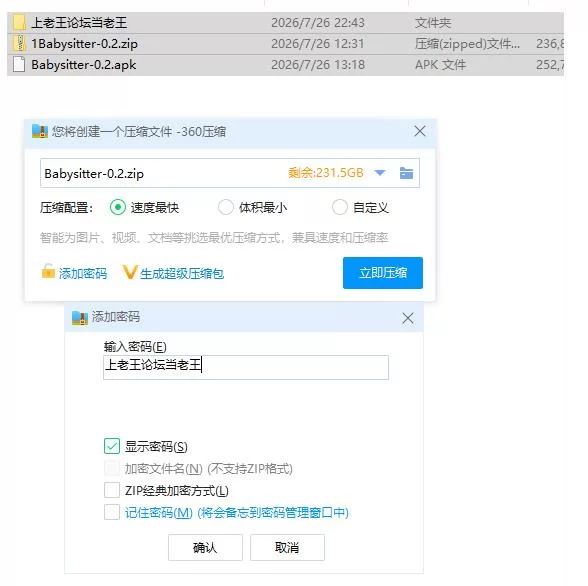The image size is (588, 586).
Task: Click the lock icon next to 添加密码
Action: (x=48, y=271)
